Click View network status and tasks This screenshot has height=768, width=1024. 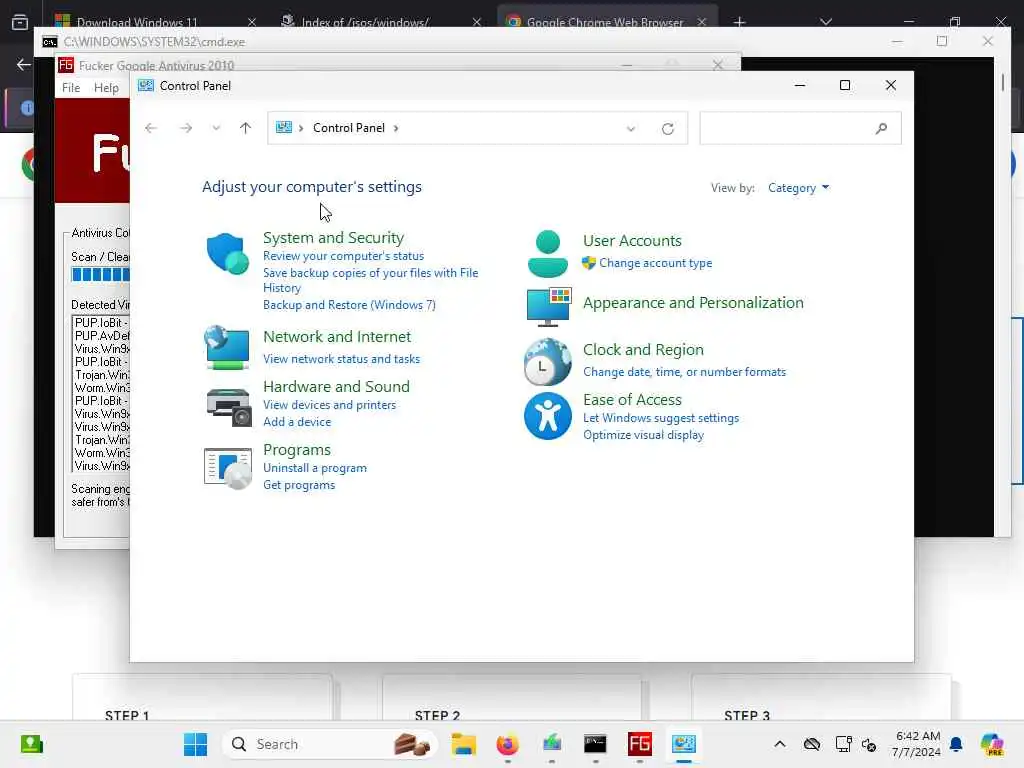[x=342, y=359]
